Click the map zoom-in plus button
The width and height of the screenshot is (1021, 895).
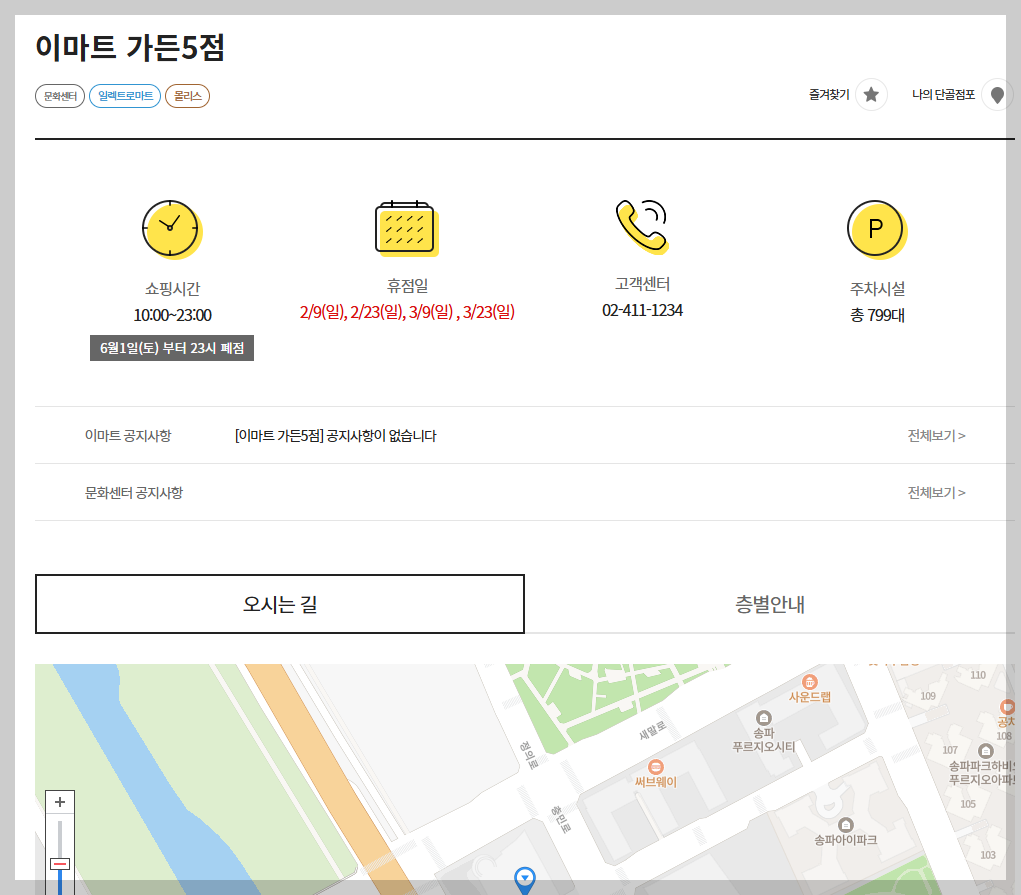60,802
